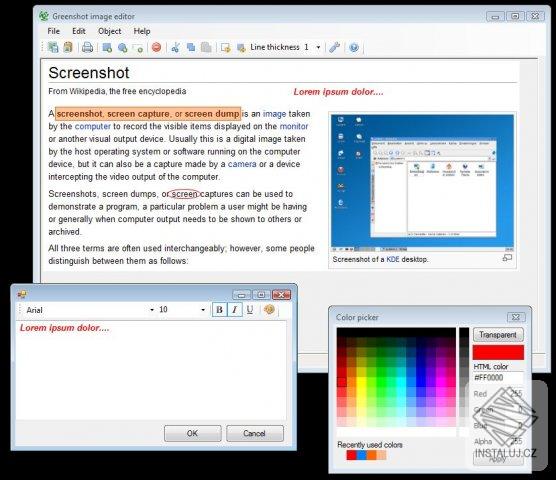Open the Edit menu
Screen dimensions: 556x480
(x=79, y=31)
